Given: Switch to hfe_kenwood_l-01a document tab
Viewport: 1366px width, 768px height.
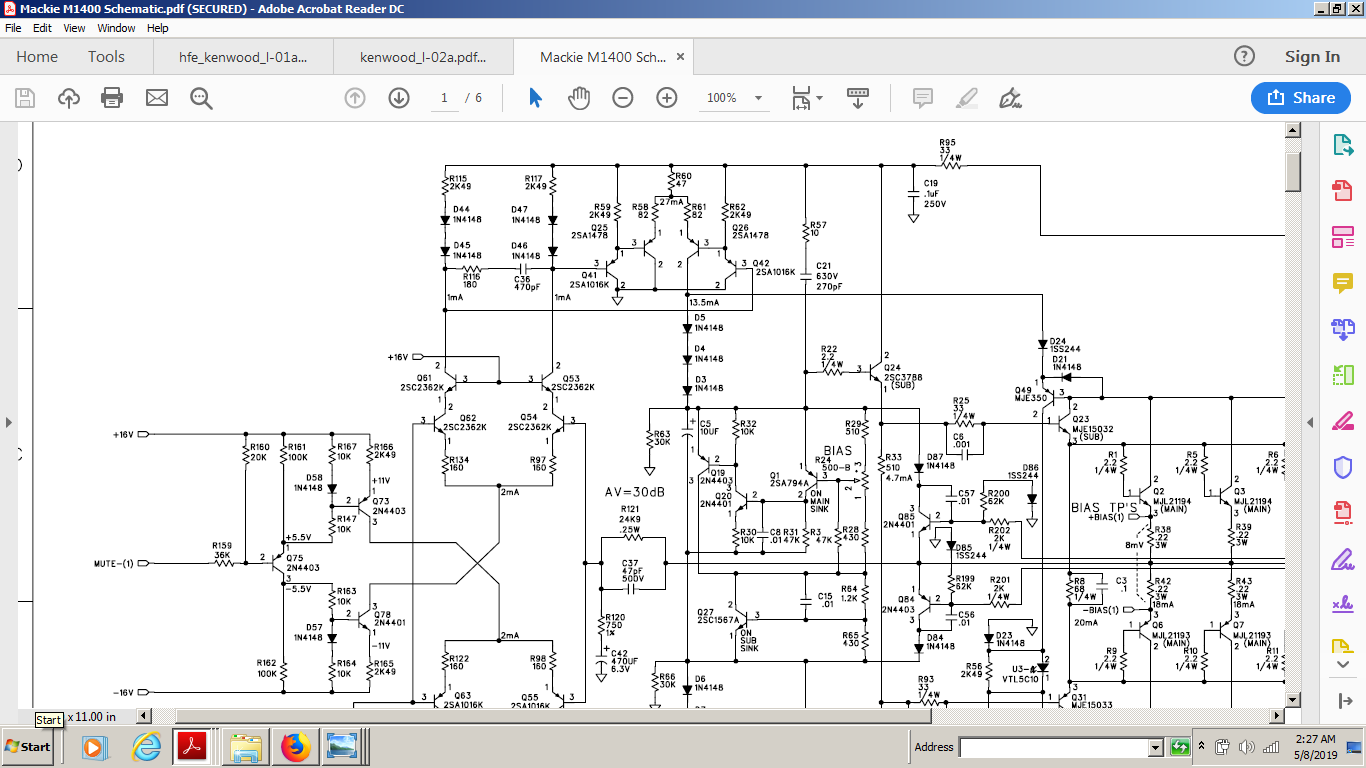Looking at the screenshot, I should tap(243, 57).
